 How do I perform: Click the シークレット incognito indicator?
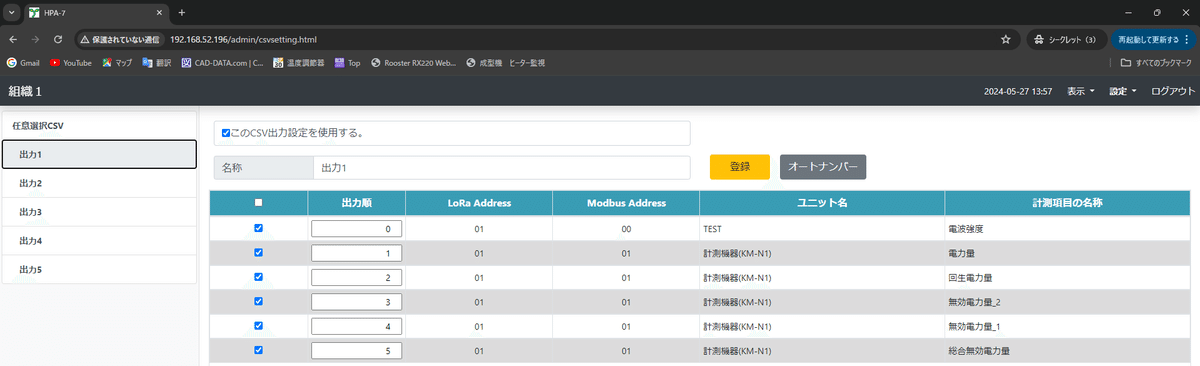click(x=1066, y=39)
